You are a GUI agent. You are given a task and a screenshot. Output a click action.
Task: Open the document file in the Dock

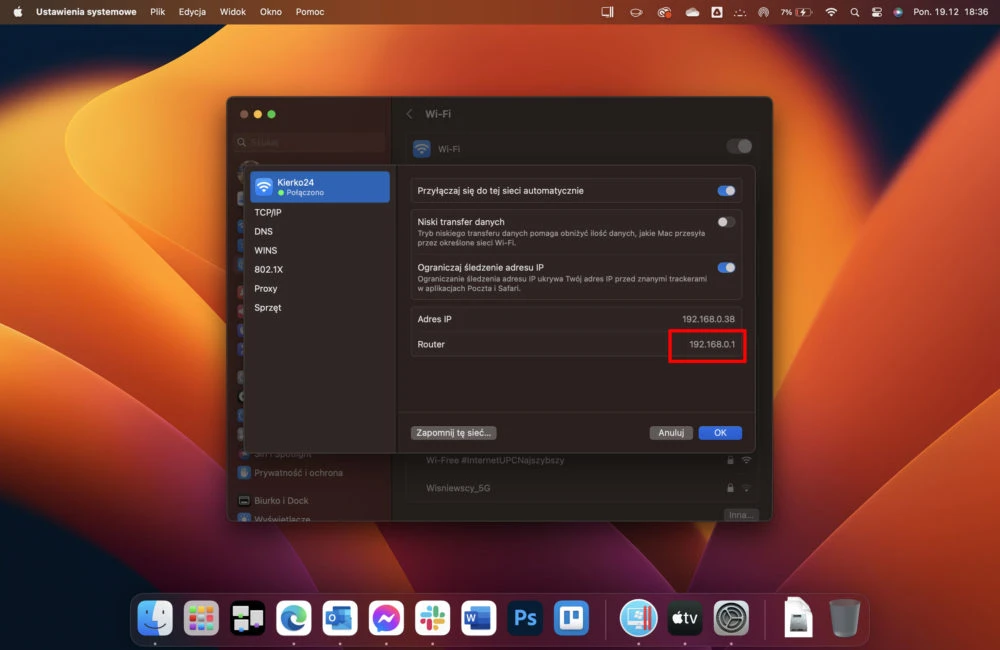point(798,617)
